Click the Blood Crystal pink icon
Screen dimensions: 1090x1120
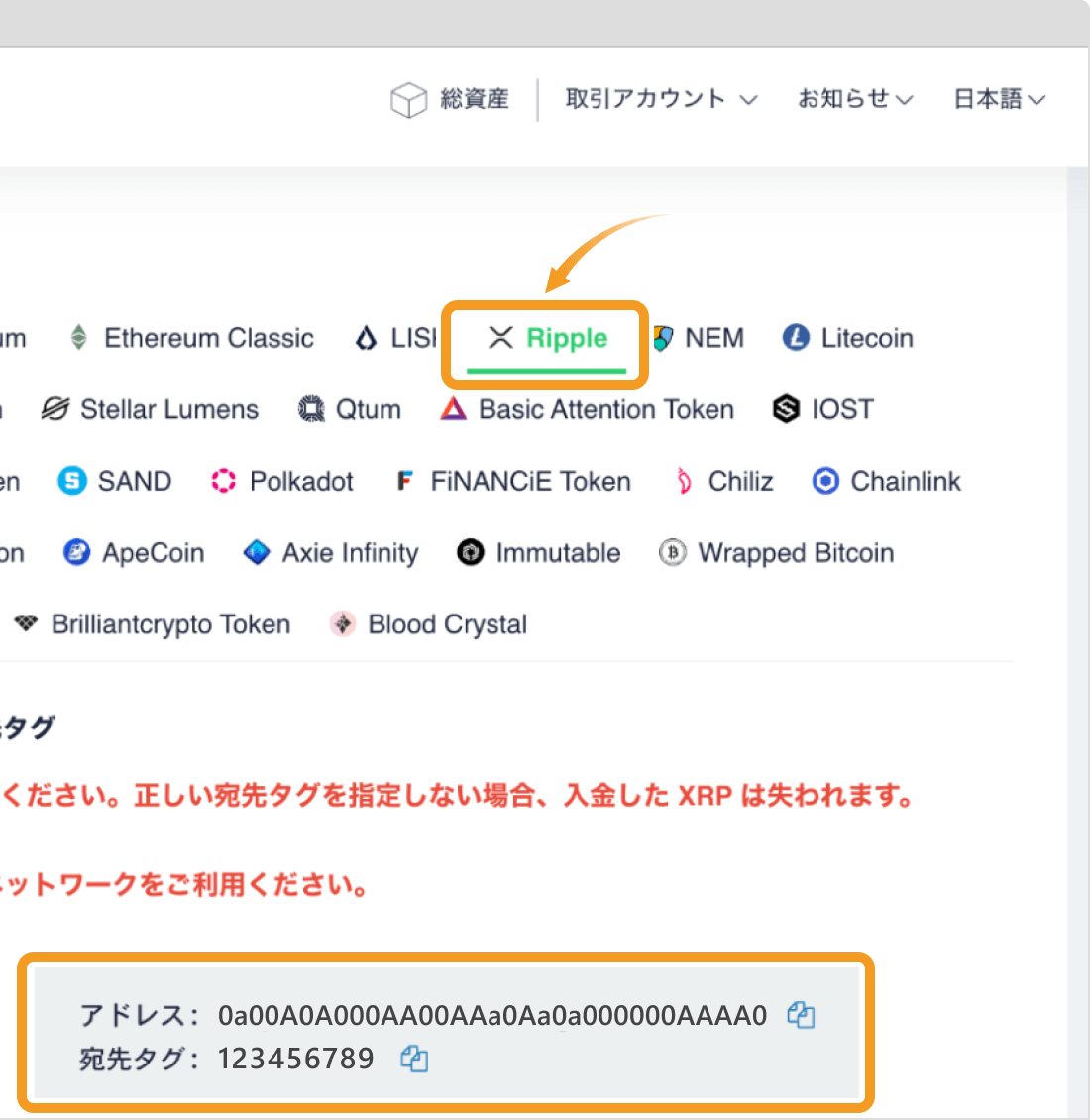click(343, 623)
